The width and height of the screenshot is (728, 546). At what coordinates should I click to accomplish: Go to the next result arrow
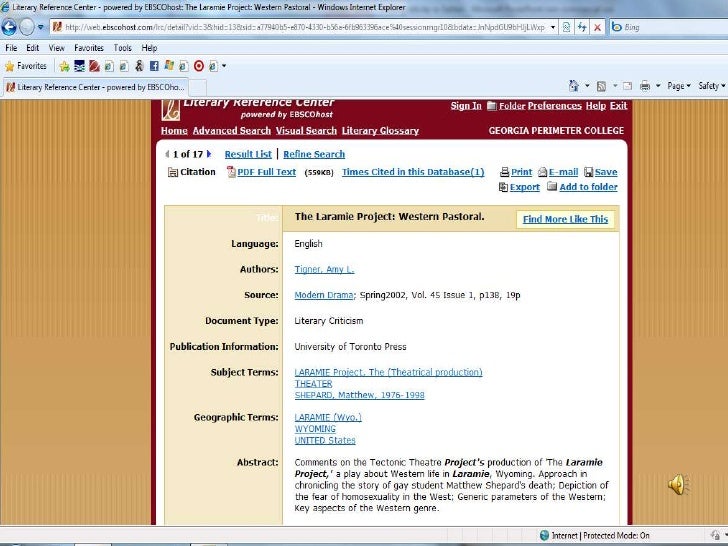(x=209, y=154)
